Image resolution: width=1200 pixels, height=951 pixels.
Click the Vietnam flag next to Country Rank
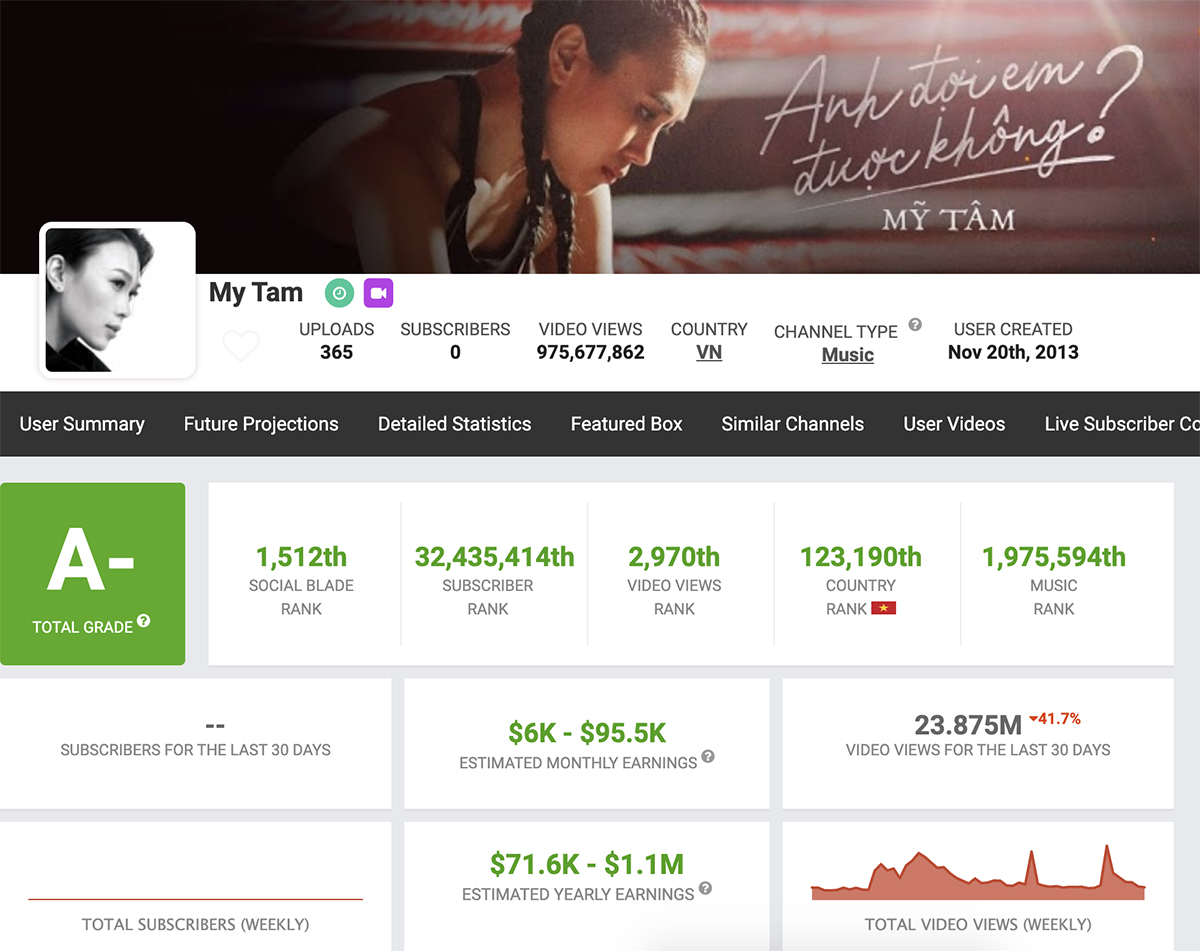tap(883, 608)
